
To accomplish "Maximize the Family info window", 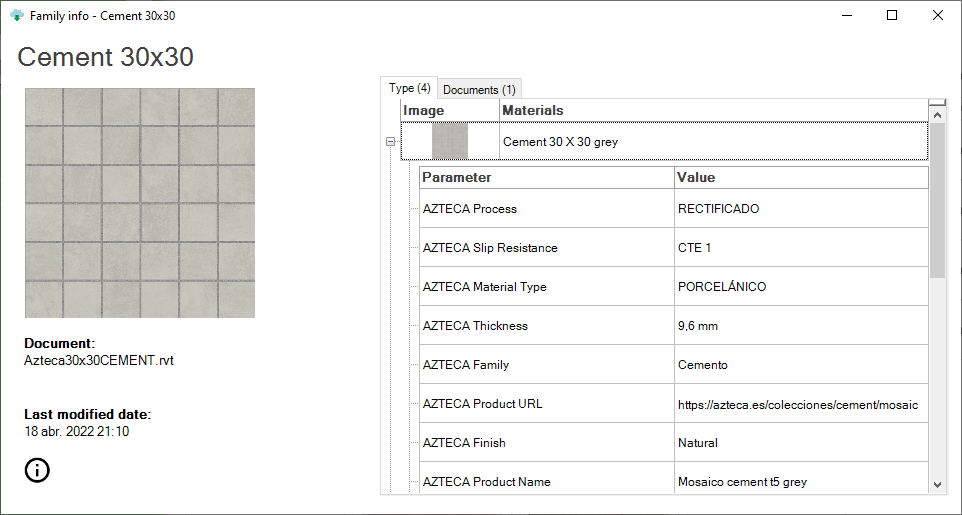I will [x=892, y=15].
